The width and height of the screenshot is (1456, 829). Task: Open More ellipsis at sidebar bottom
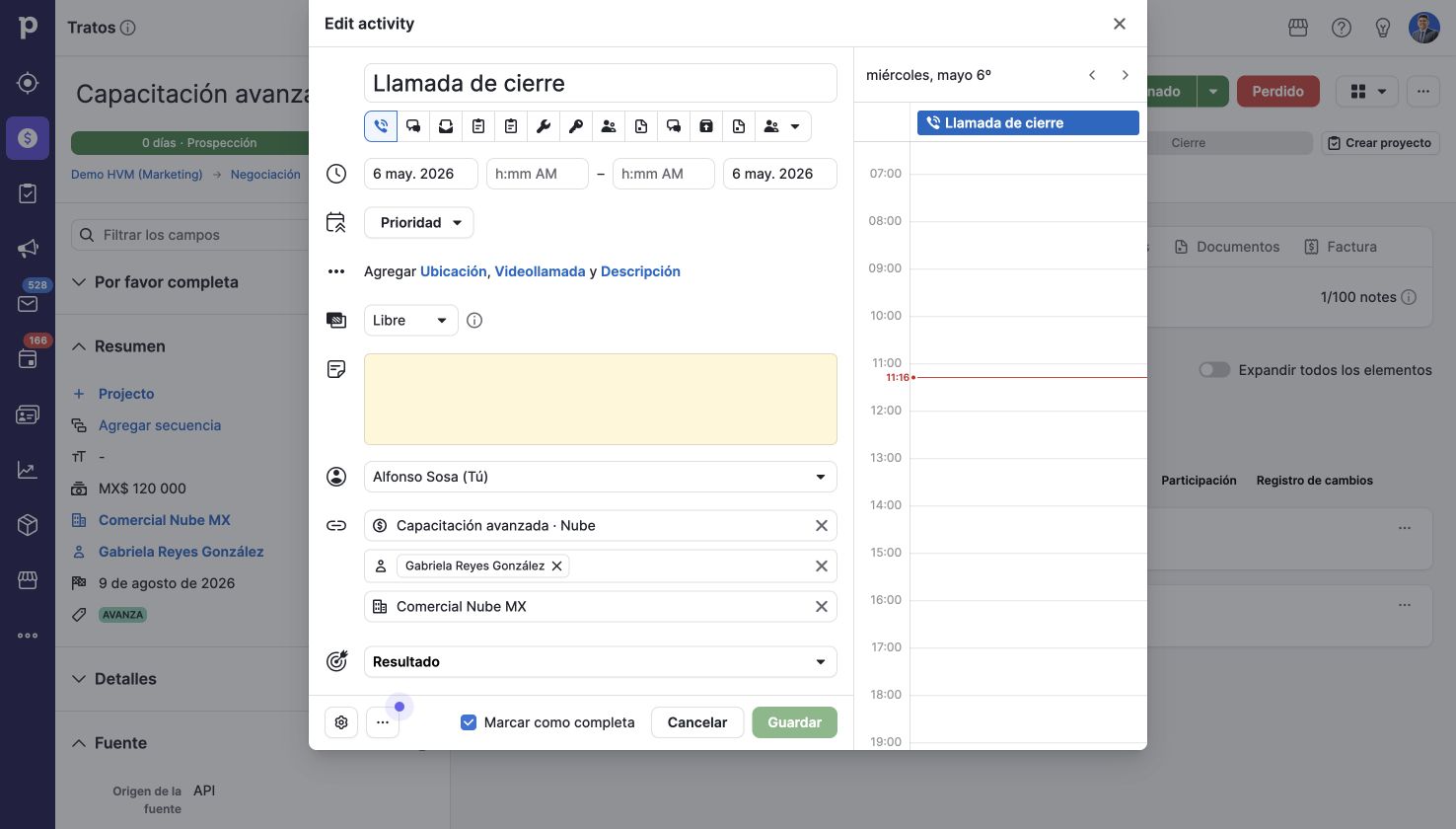point(28,636)
